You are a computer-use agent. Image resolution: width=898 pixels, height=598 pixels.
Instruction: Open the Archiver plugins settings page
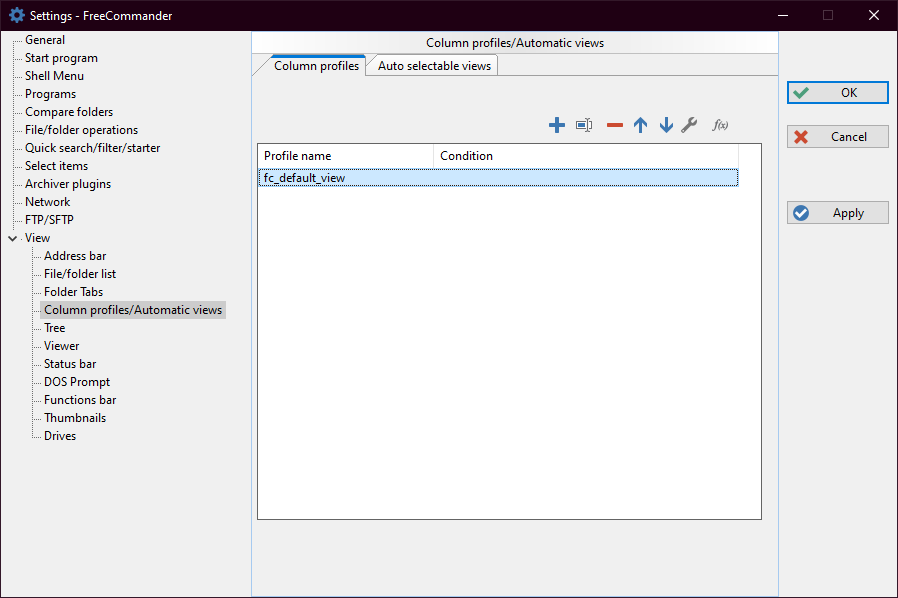[x=68, y=184]
